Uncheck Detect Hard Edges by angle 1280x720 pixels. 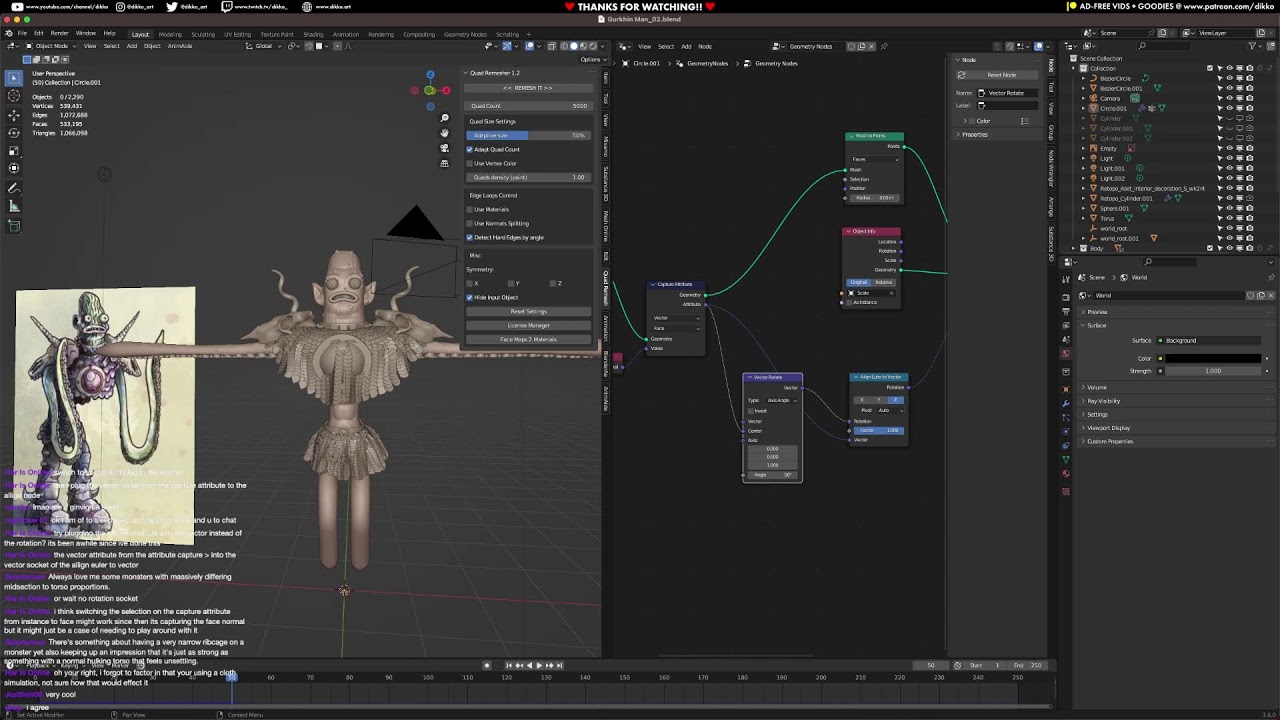470,237
